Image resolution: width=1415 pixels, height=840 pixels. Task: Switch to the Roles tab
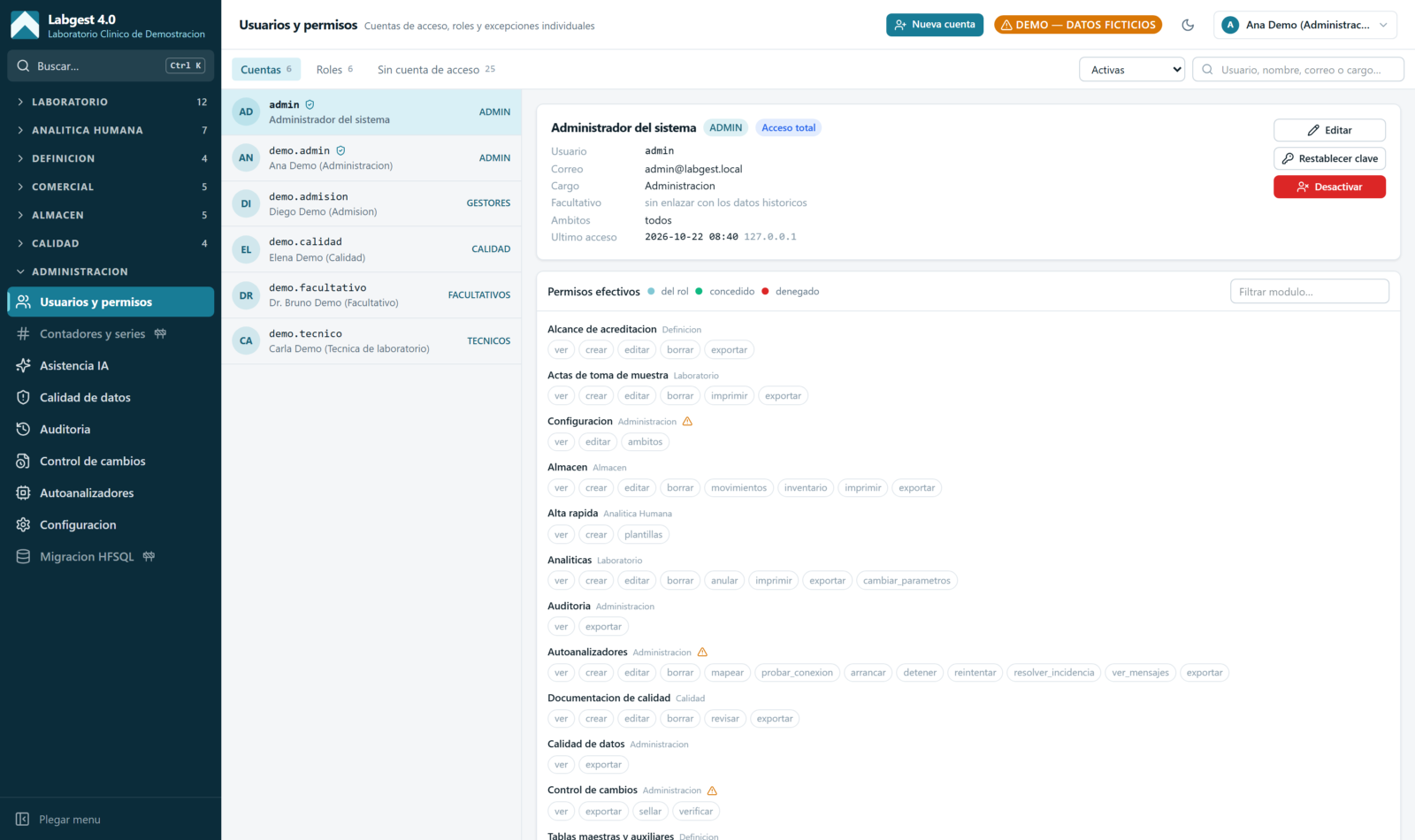pyautogui.click(x=334, y=69)
